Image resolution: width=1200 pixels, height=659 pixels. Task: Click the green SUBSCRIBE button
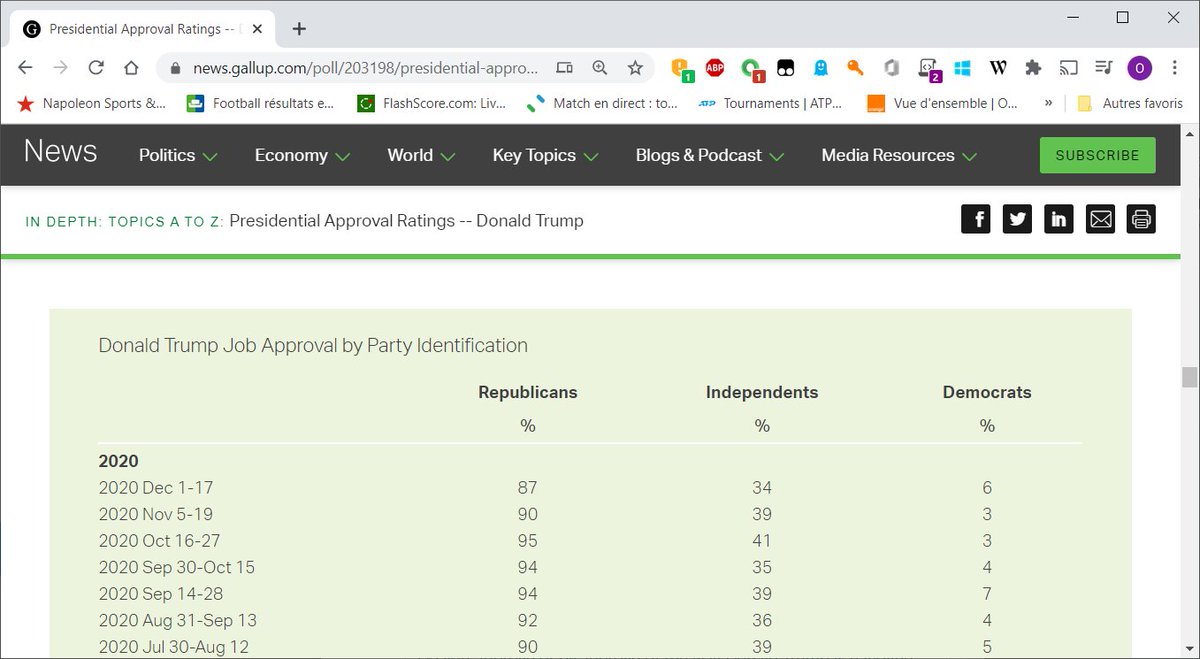pyautogui.click(x=1097, y=155)
